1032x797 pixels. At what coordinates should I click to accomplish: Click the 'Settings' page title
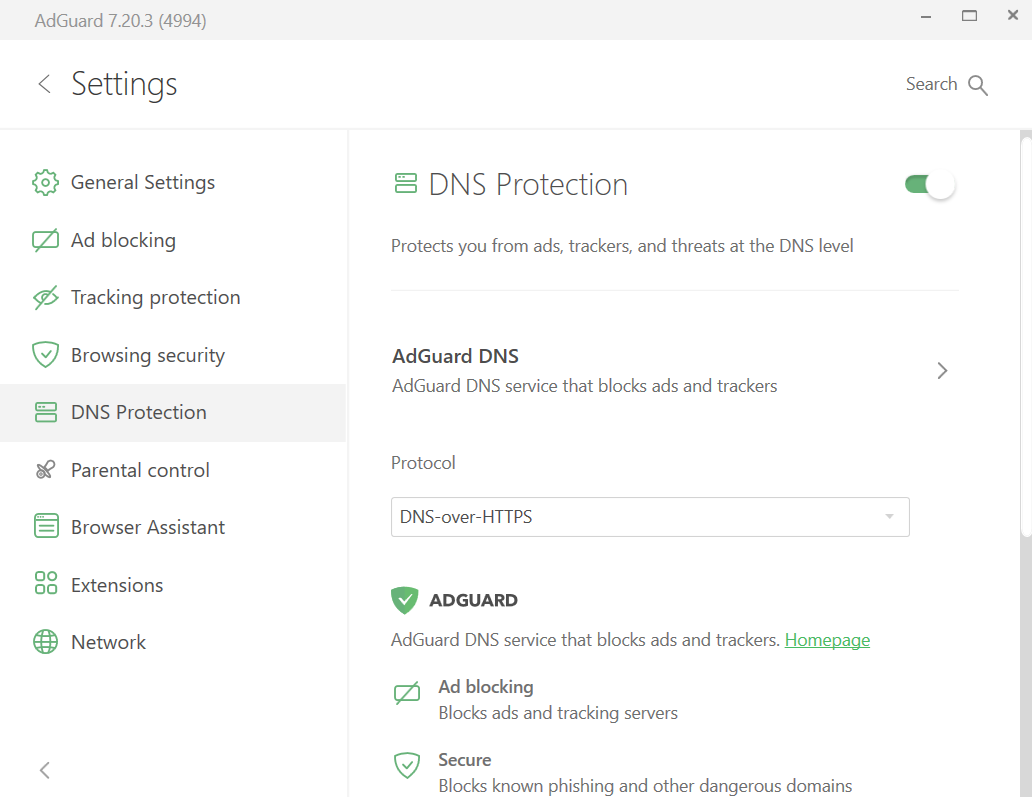coord(124,84)
